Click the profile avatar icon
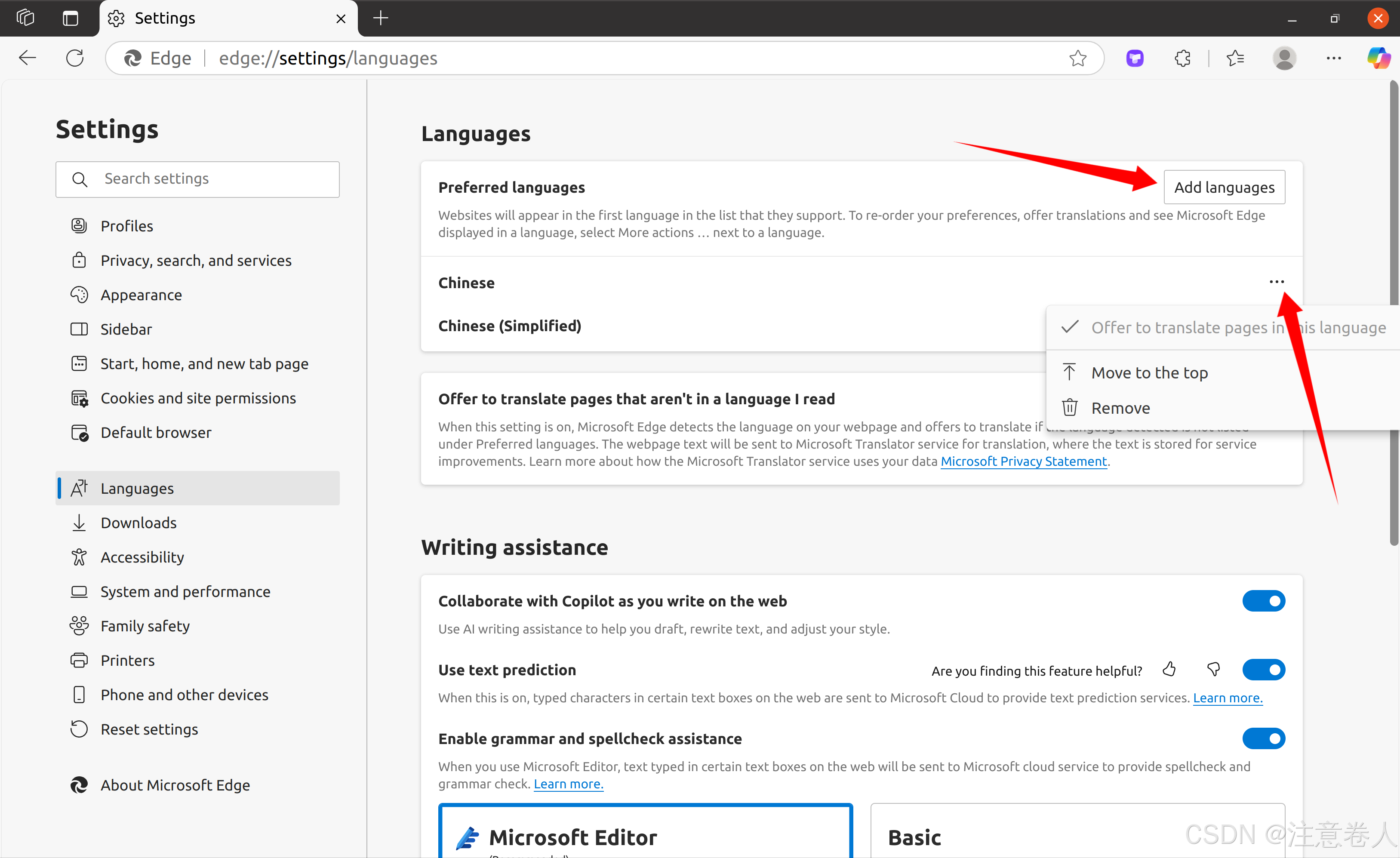Viewport: 1400px width, 858px height. click(1284, 58)
